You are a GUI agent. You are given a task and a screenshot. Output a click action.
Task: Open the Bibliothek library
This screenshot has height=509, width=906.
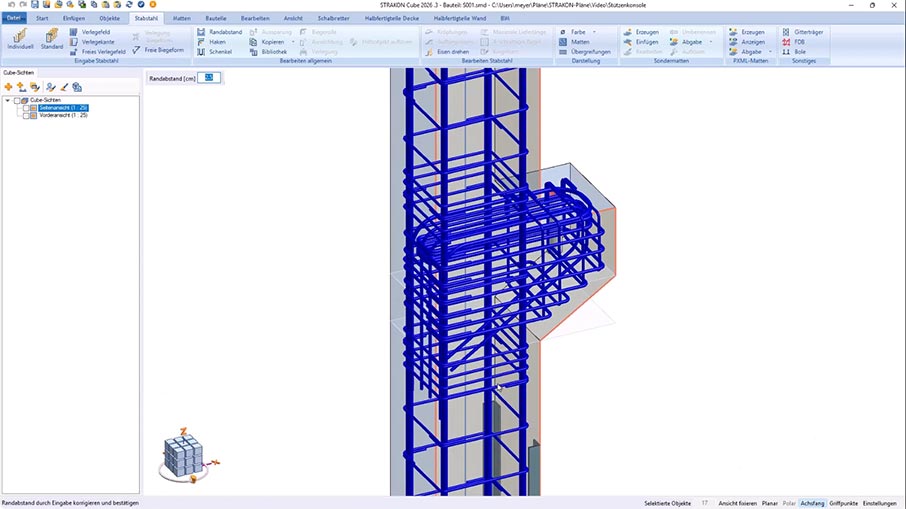tap(267, 51)
